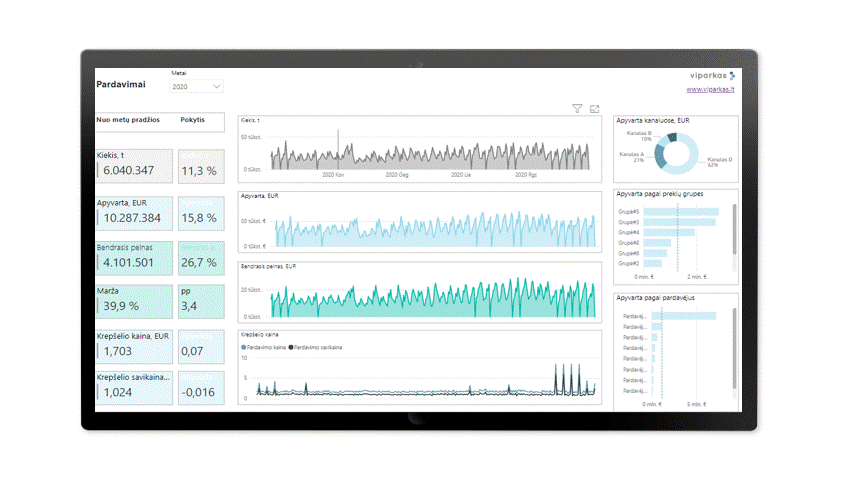The height and width of the screenshot is (480, 853).
Task: Click the Pokytis column header
Action: [193, 120]
